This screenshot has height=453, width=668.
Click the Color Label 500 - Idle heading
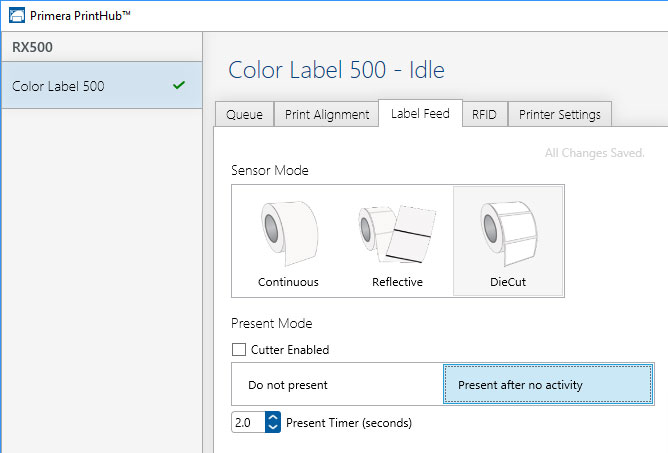(337, 69)
